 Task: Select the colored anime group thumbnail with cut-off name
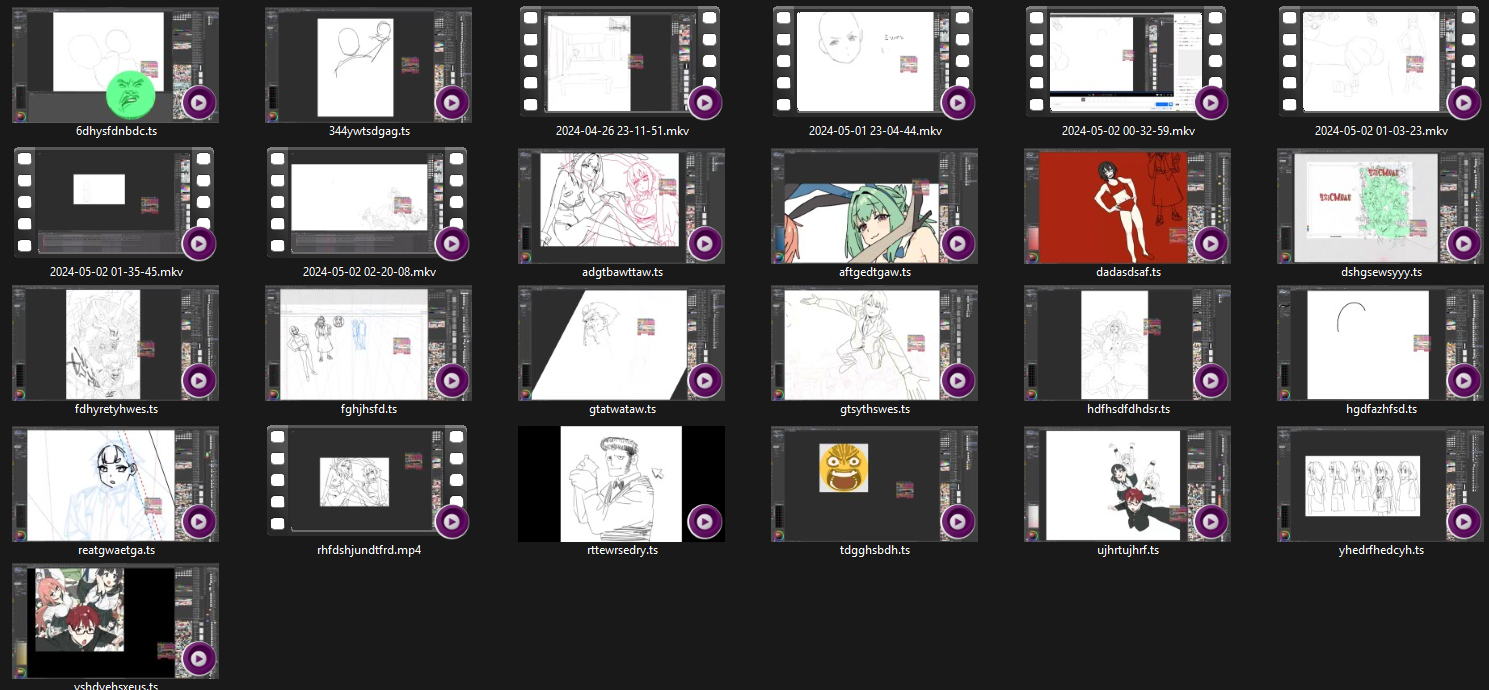point(115,622)
